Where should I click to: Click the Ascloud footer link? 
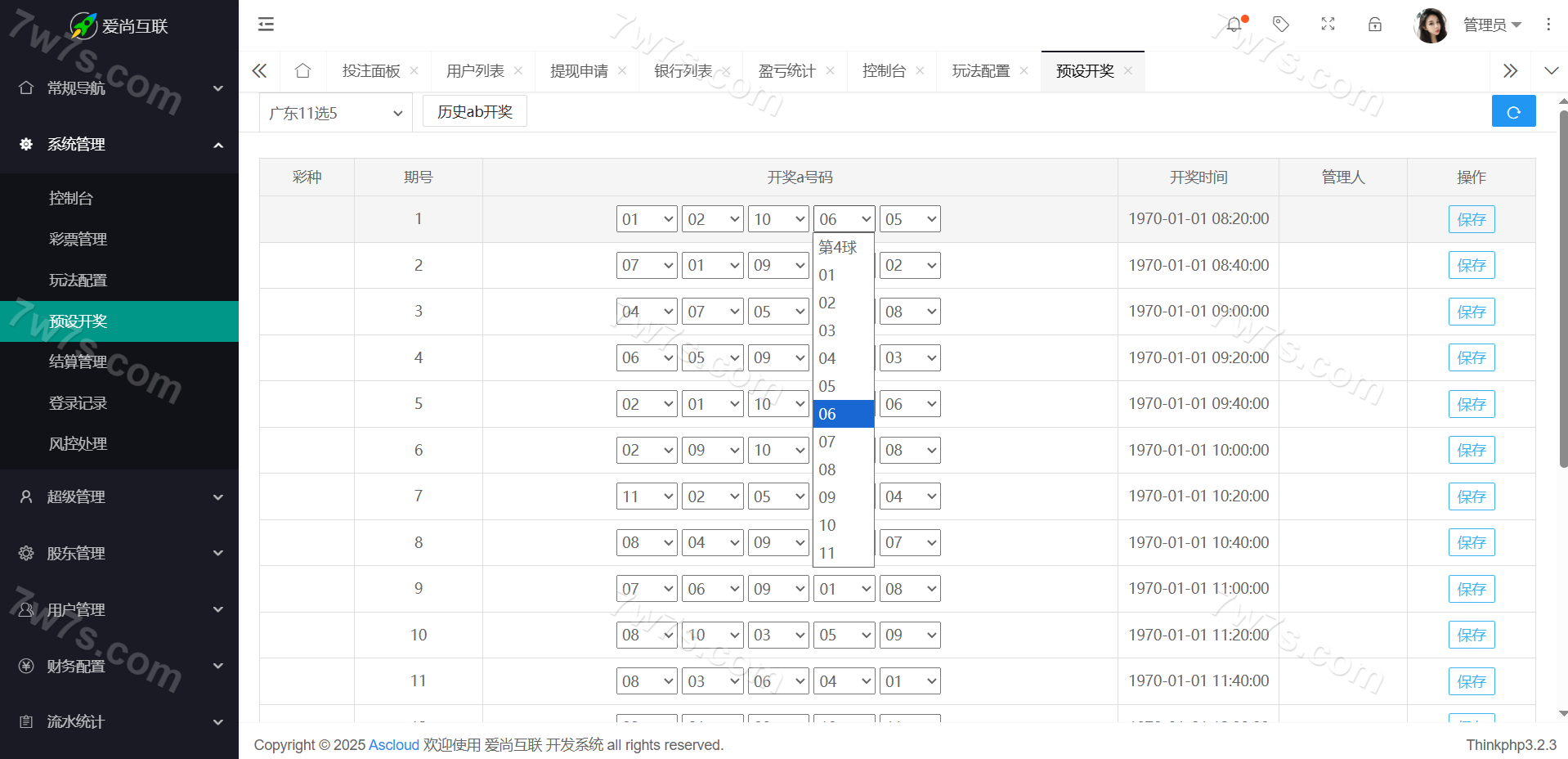tap(393, 745)
